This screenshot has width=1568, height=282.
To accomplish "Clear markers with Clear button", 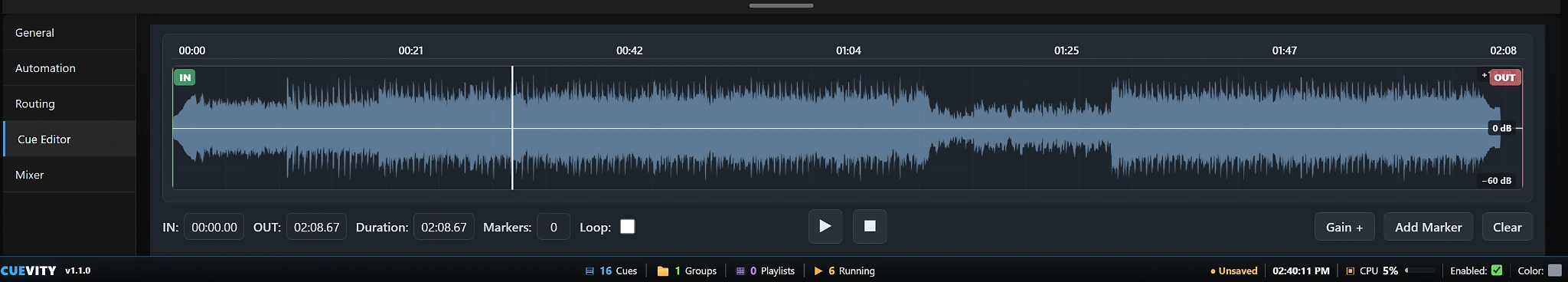I will [1507, 227].
